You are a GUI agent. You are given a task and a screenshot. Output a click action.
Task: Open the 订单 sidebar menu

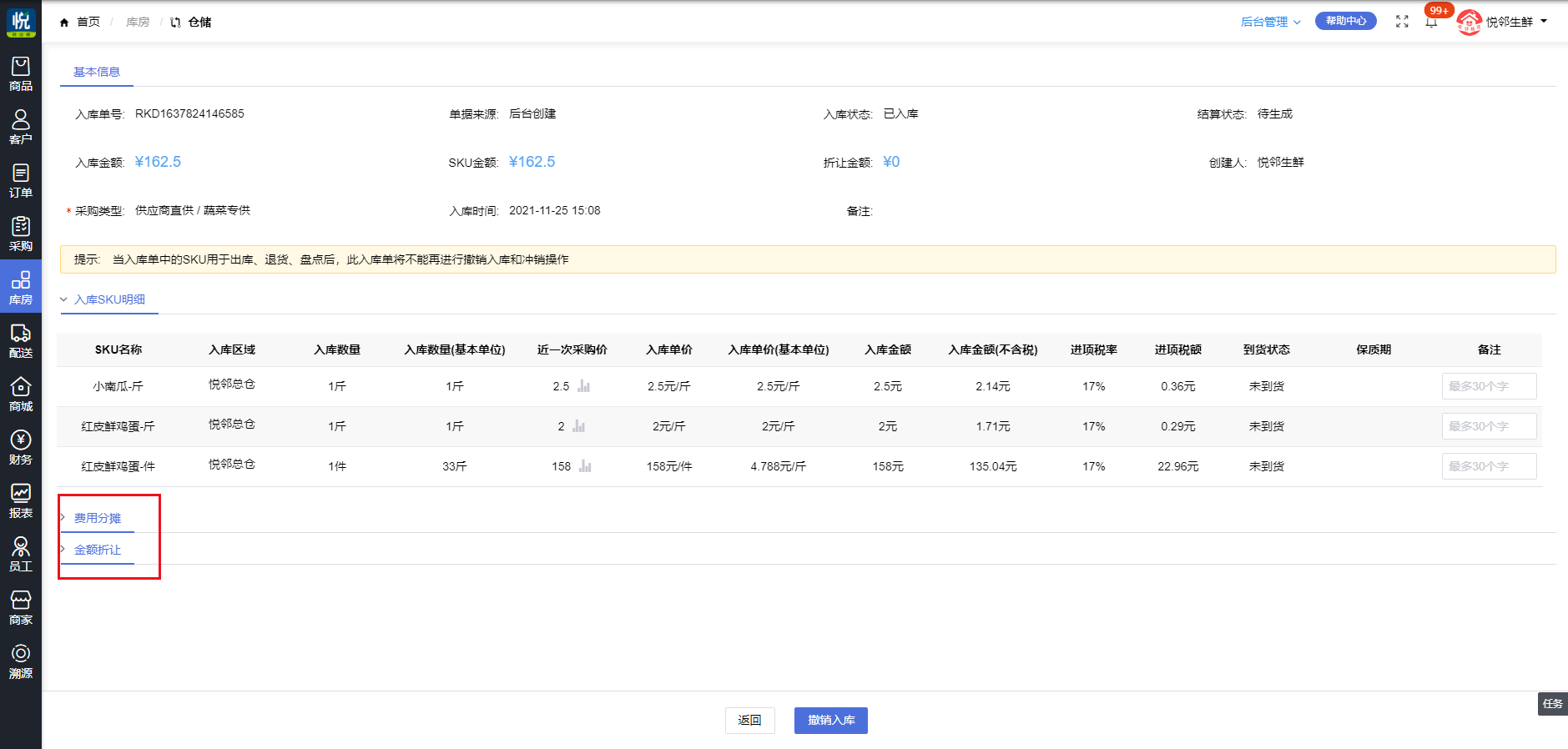click(x=21, y=180)
